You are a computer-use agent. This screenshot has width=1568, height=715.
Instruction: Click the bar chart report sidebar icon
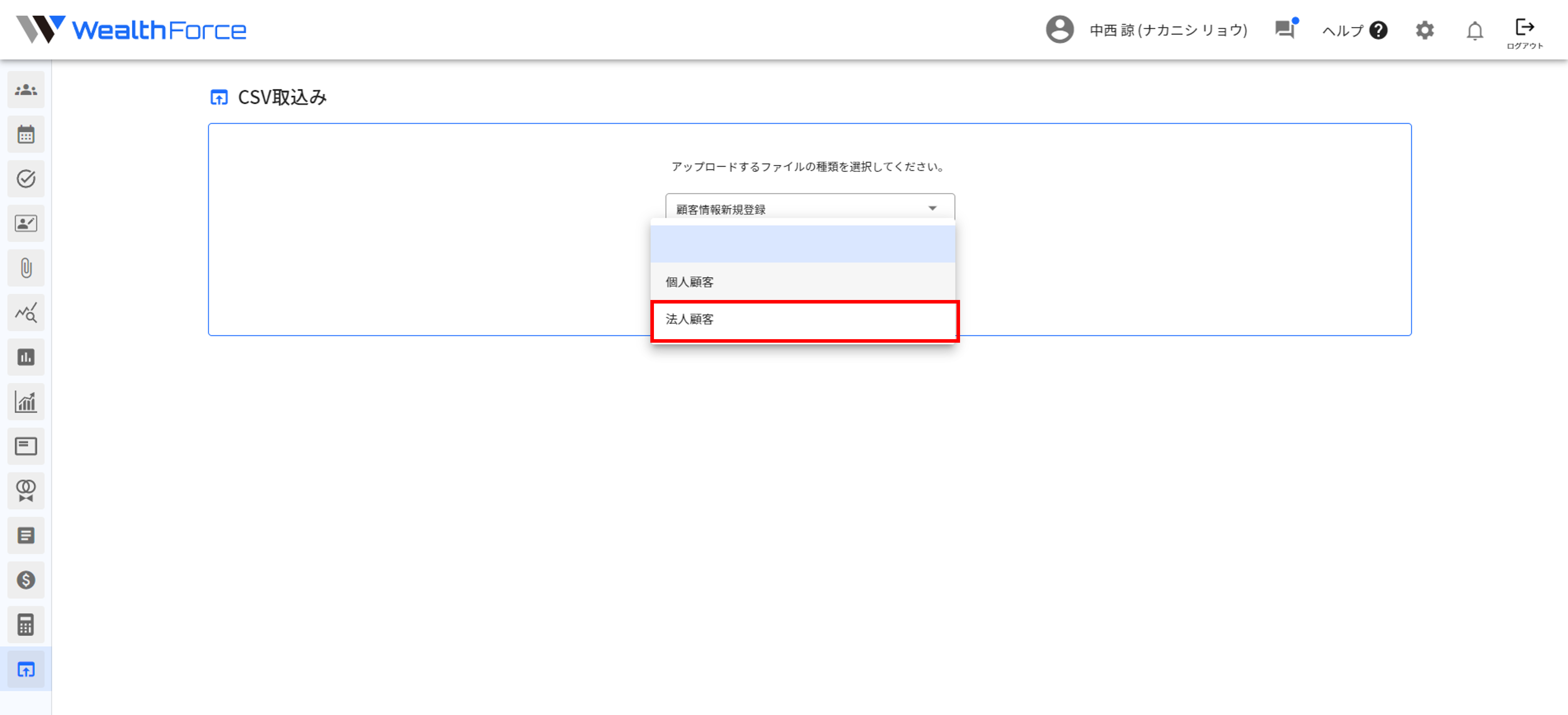pos(26,357)
